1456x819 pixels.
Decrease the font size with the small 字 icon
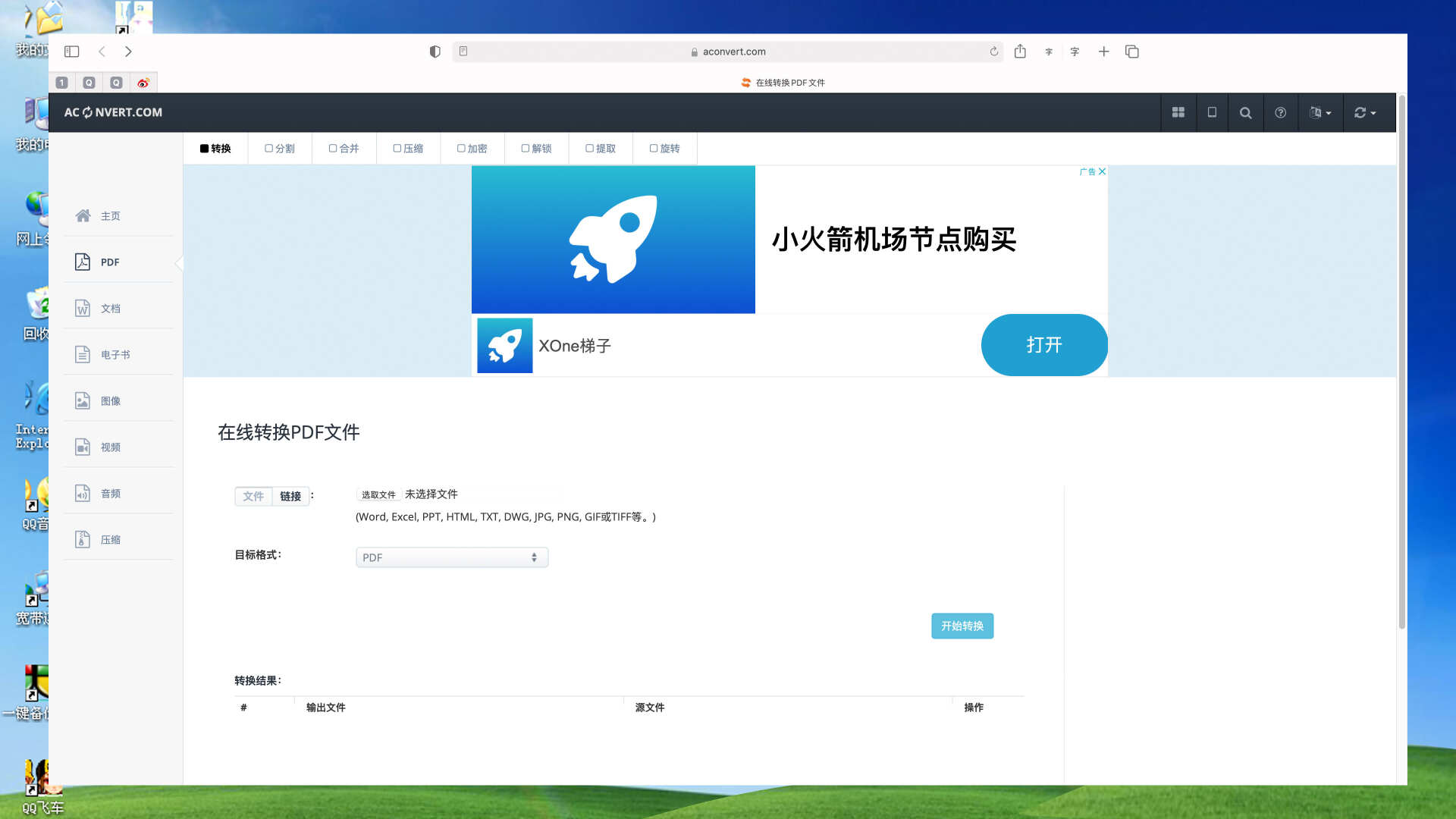click(x=1049, y=52)
